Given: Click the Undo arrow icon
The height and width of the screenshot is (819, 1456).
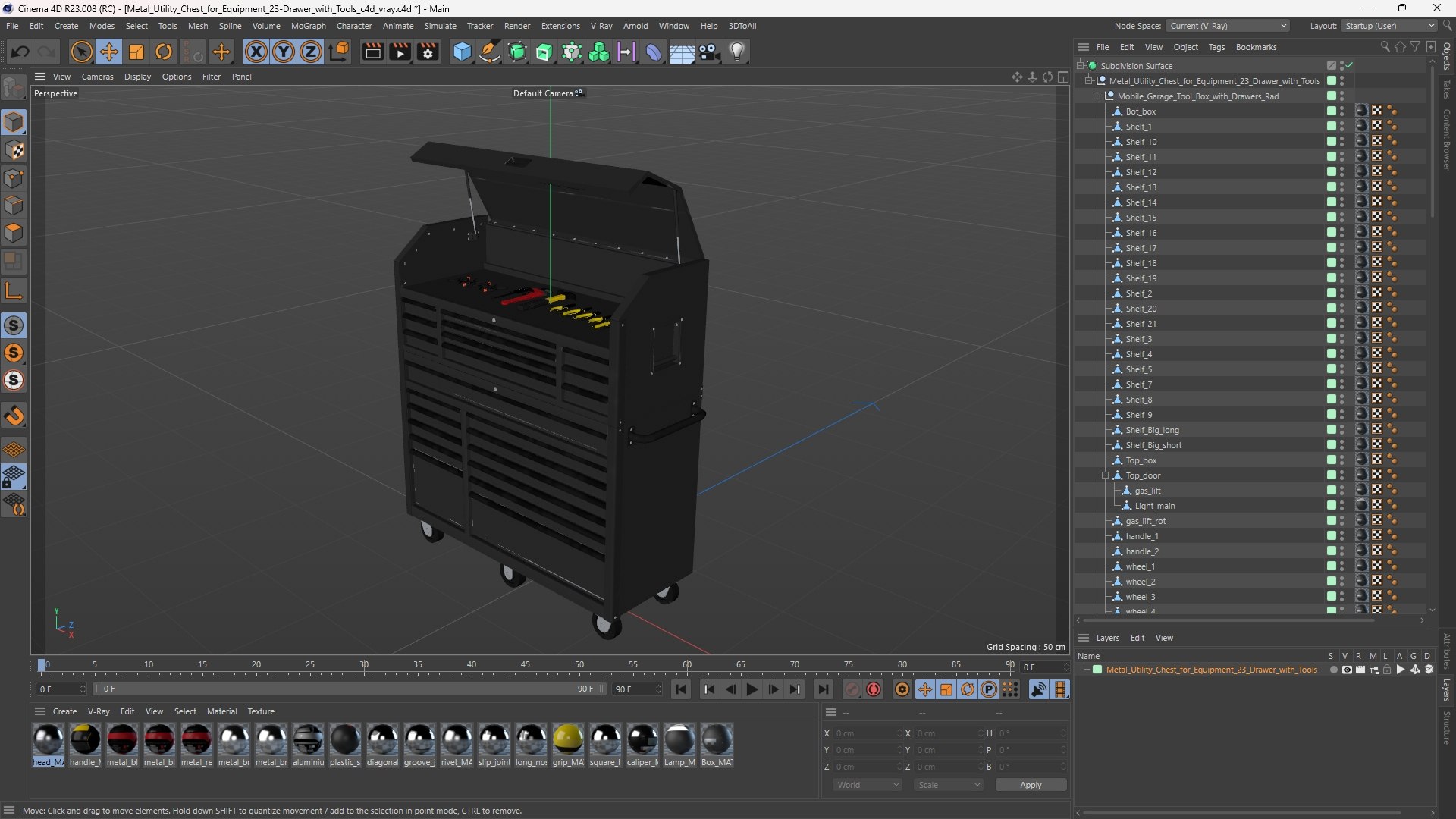Looking at the screenshot, I should (x=20, y=52).
